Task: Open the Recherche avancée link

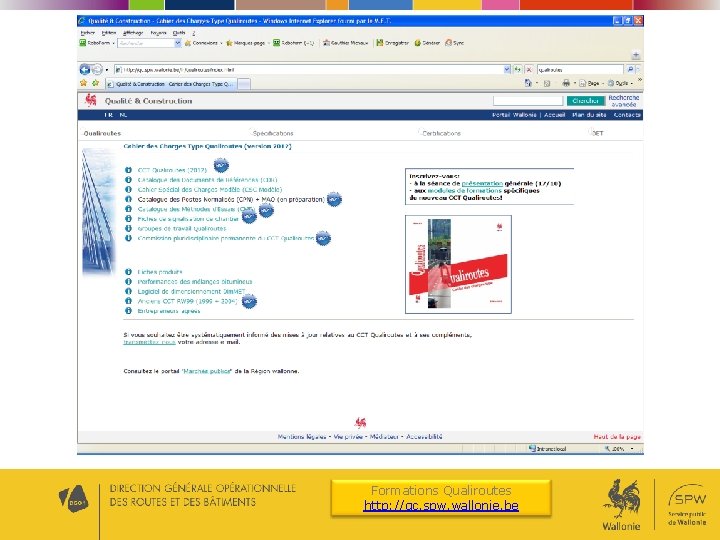Action: pyautogui.click(x=624, y=101)
